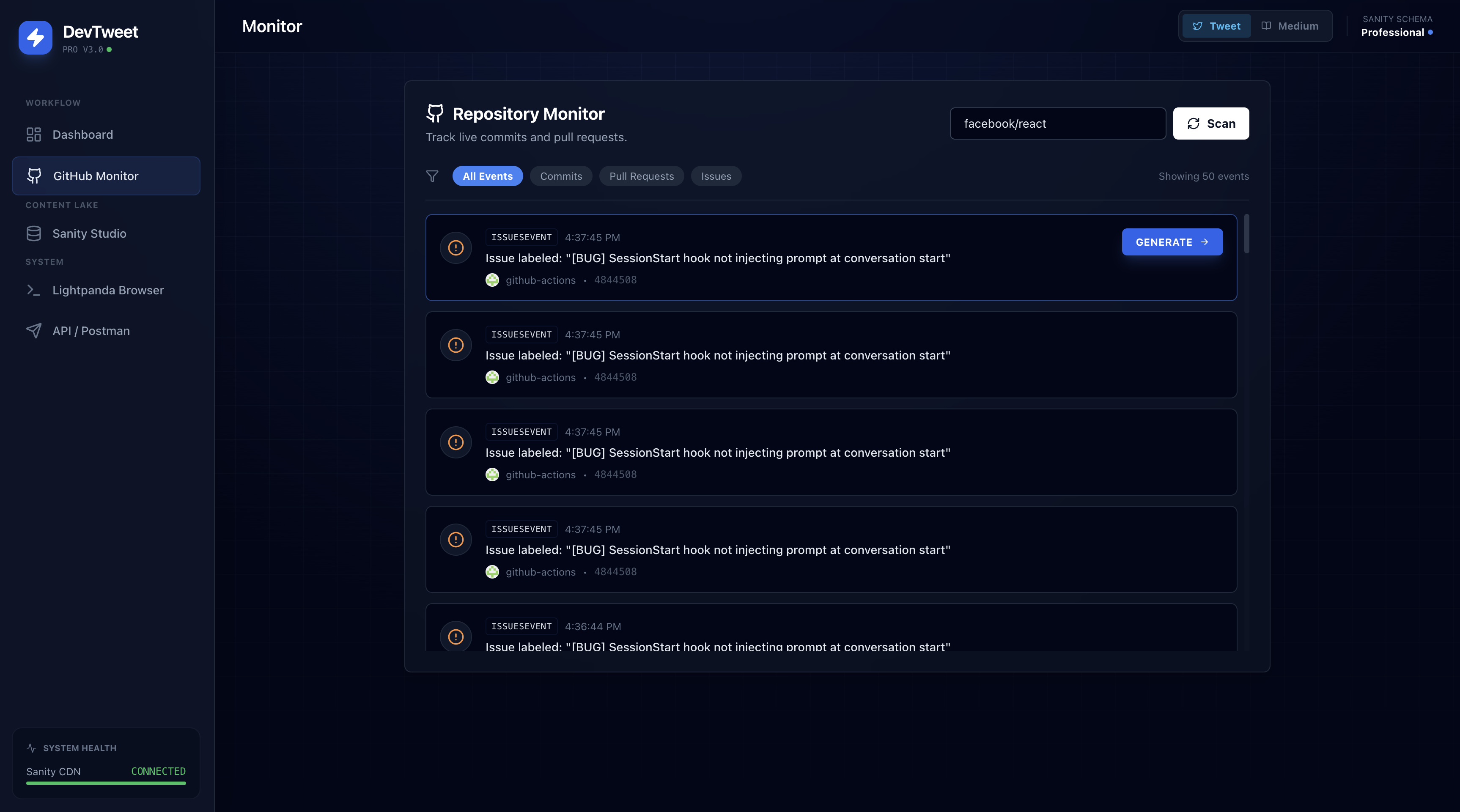Click the system health pulse icon
The height and width of the screenshot is (812, 1460).
31,748
